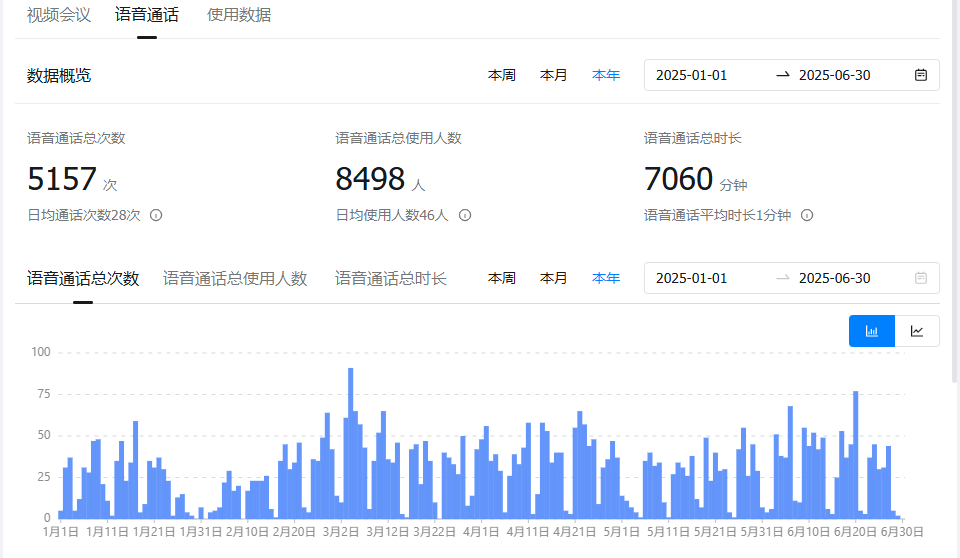Show info tooltip for 日均通话次数28次
Viewport: 960px width, 558px height.
pyautogui.click(x=156, y=215)
